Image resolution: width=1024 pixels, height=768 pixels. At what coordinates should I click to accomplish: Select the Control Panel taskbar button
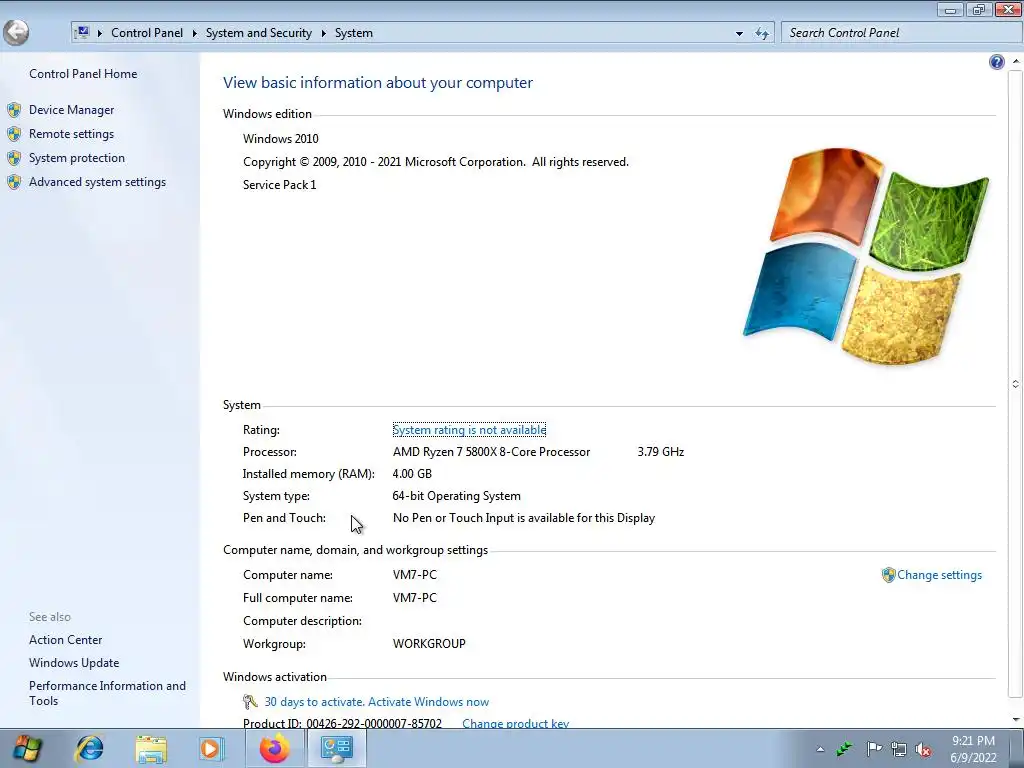336,748
